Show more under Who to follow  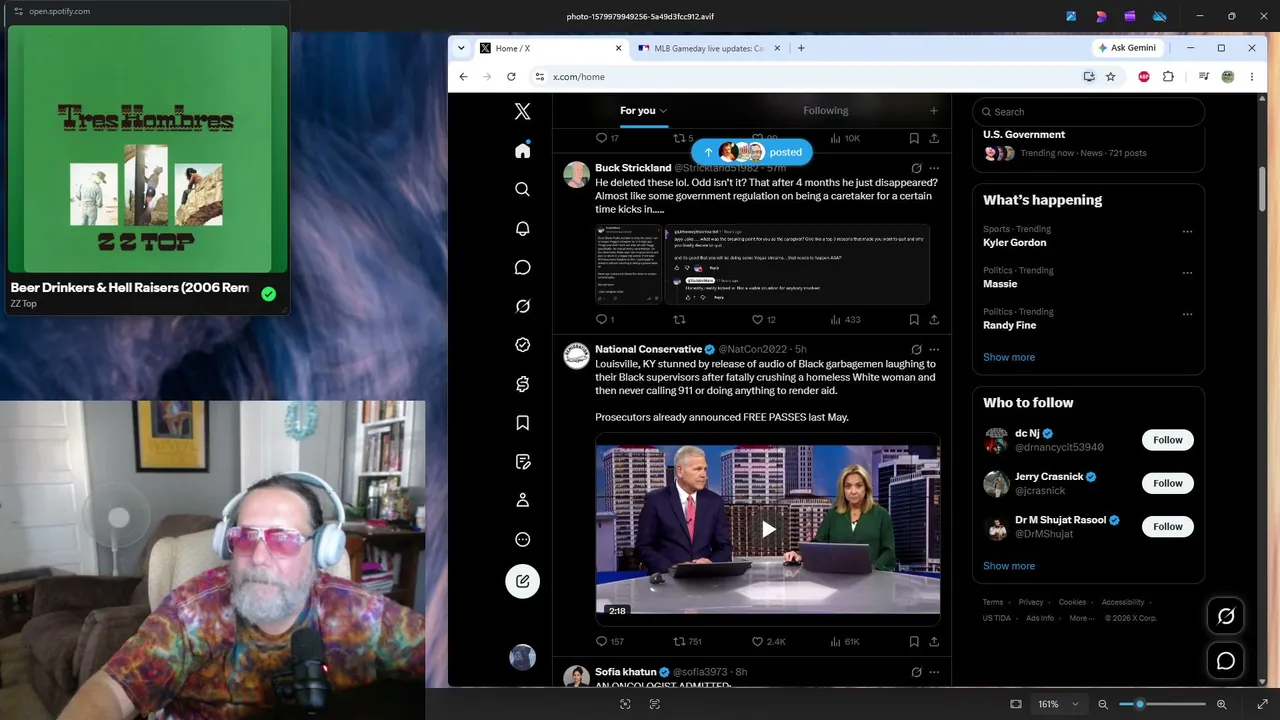[1009, 566]
